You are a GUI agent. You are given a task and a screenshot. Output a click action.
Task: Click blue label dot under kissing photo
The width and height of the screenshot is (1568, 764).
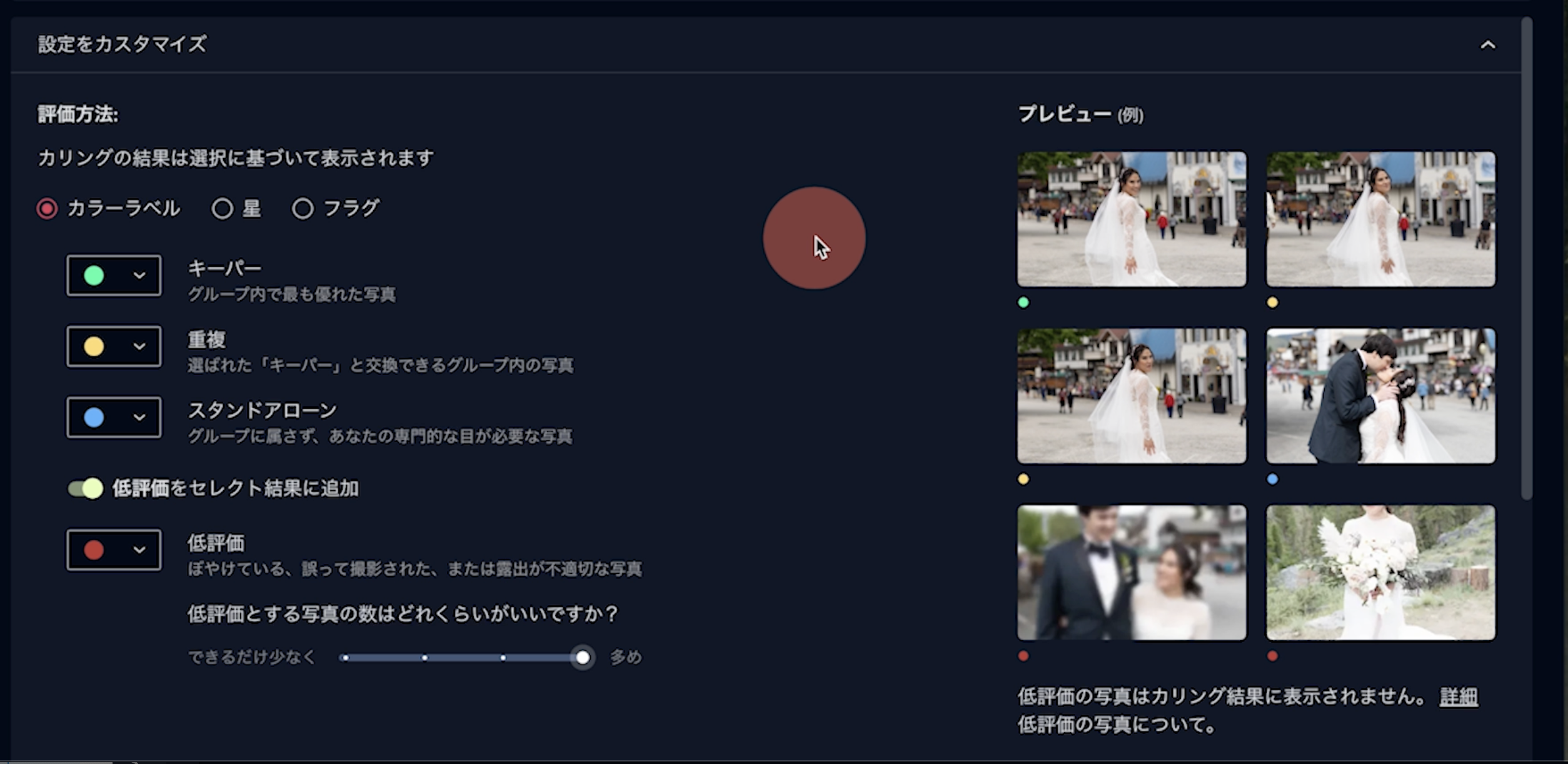click(x=1272, y=480)
